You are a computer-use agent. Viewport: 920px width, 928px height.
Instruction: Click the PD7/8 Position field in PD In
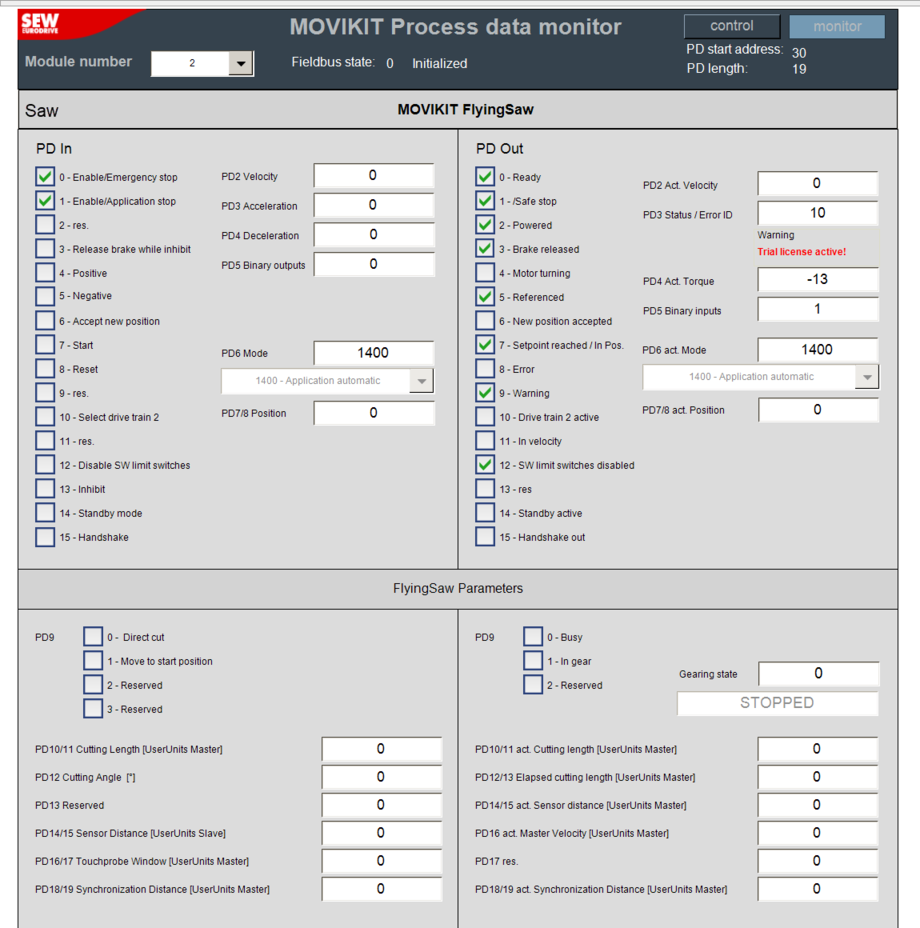(x=373, y=413)
